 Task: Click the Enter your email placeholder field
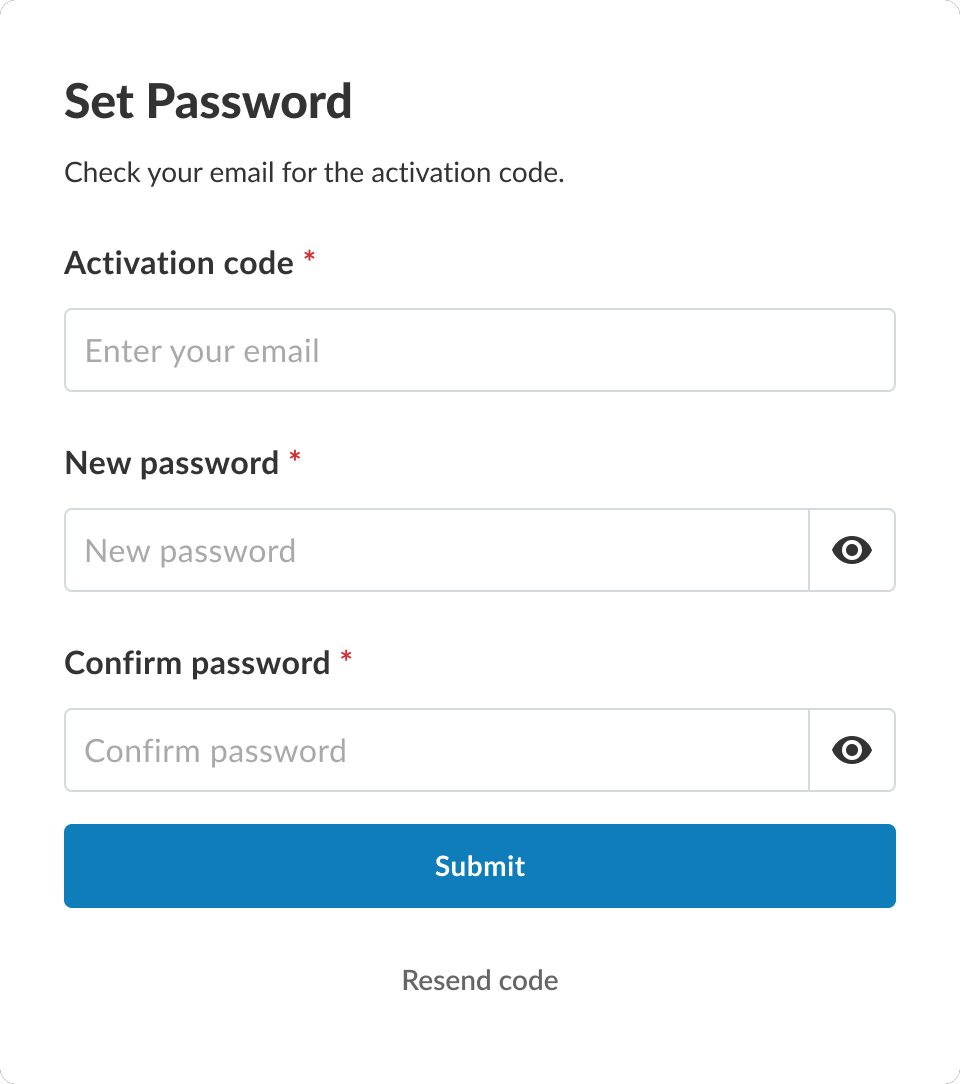pyautogui.click(x=400, y=350)
